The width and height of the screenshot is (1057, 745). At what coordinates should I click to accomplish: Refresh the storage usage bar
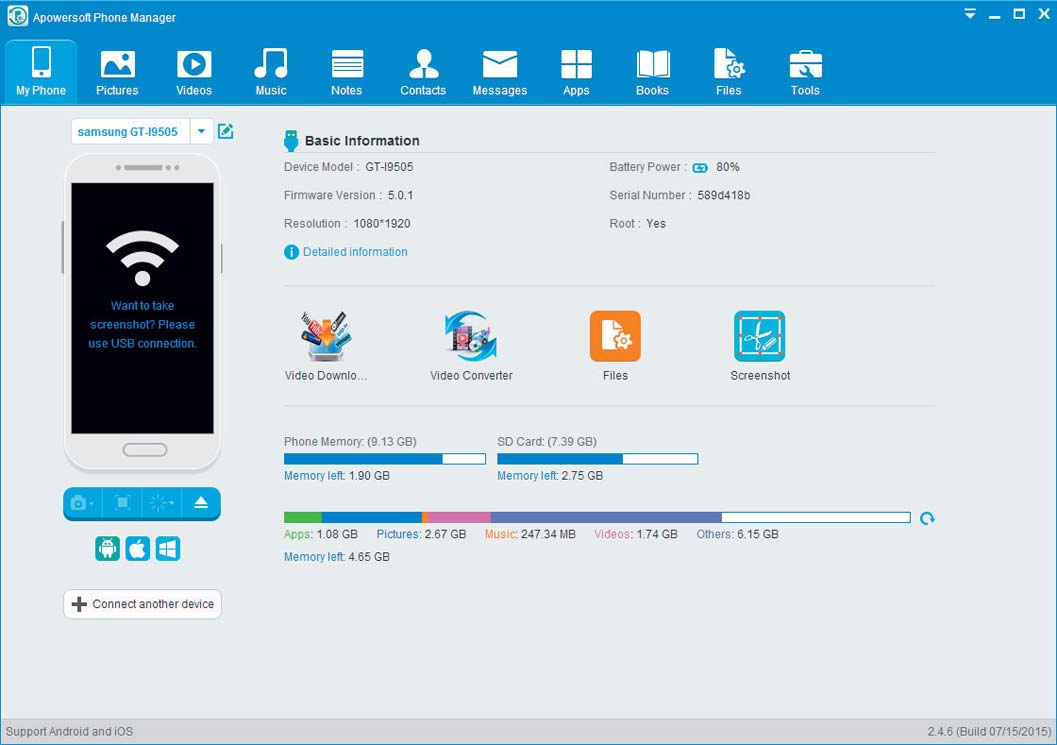point(927,518)
